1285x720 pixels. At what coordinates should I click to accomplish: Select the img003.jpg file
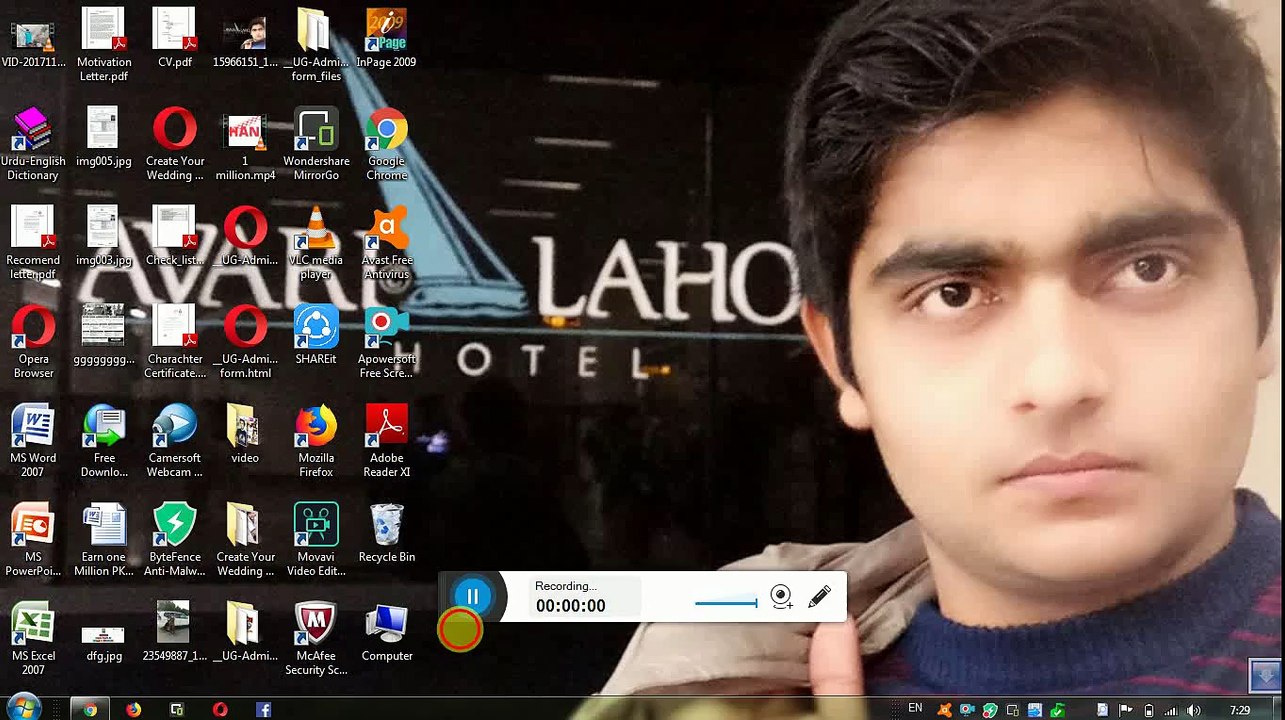104,238
